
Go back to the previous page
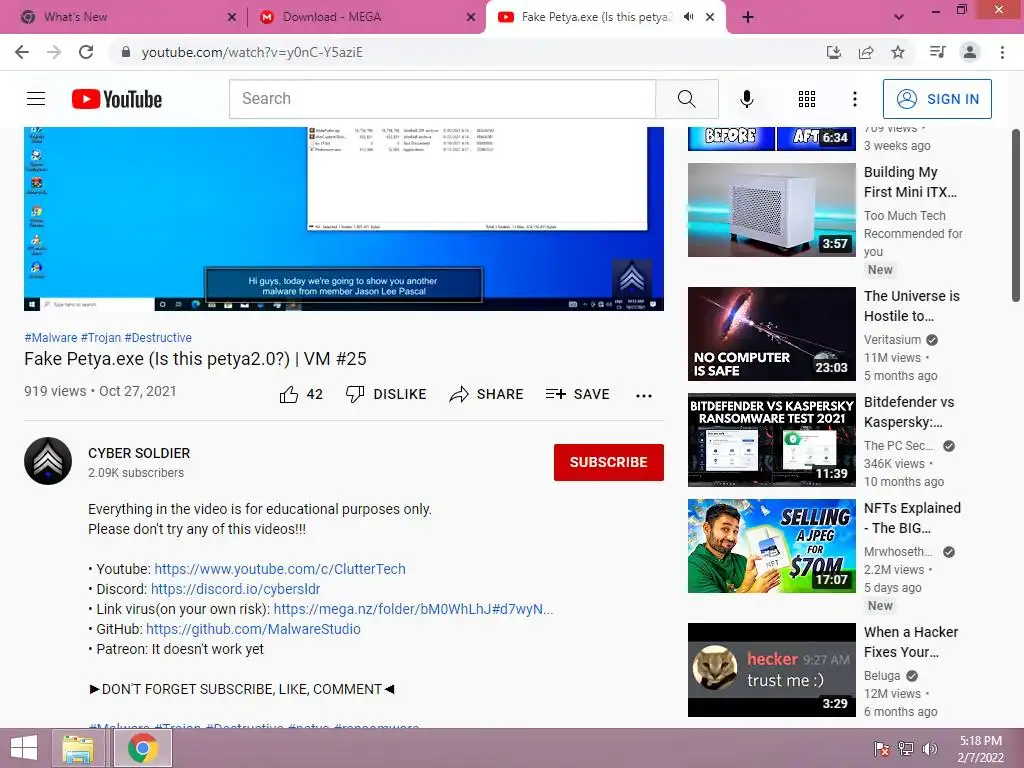(22, 52)
